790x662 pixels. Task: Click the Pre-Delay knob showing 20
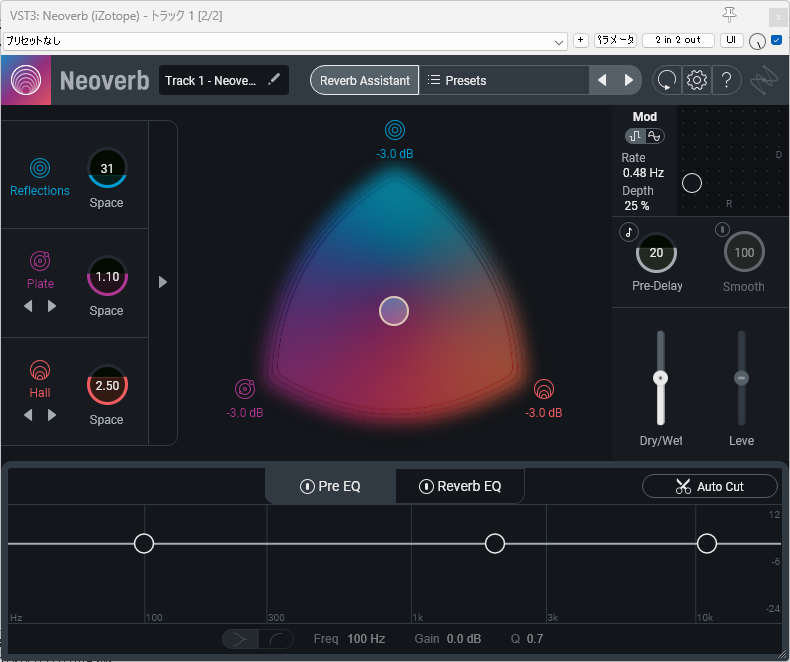pos(656,253)
